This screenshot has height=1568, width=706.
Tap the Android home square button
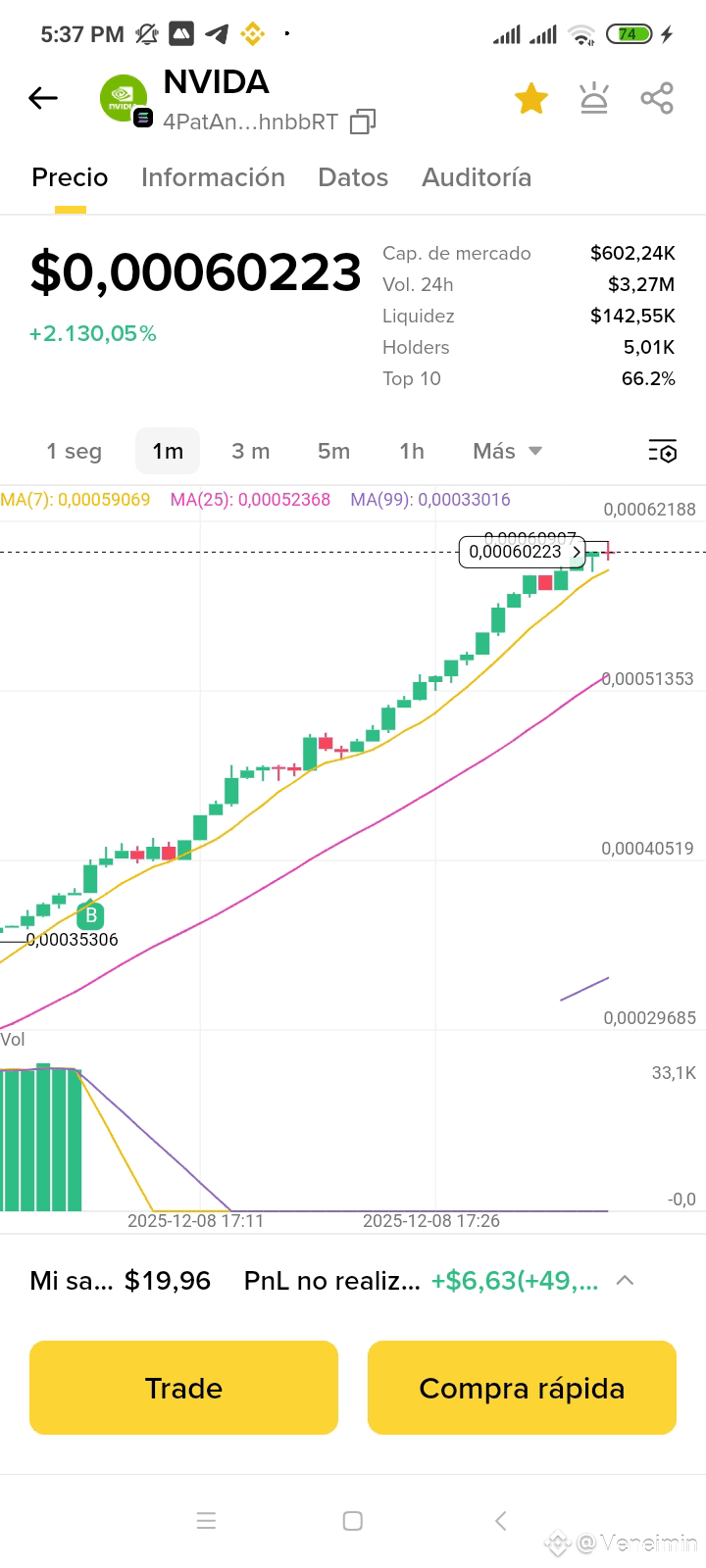click(353, 1521)
